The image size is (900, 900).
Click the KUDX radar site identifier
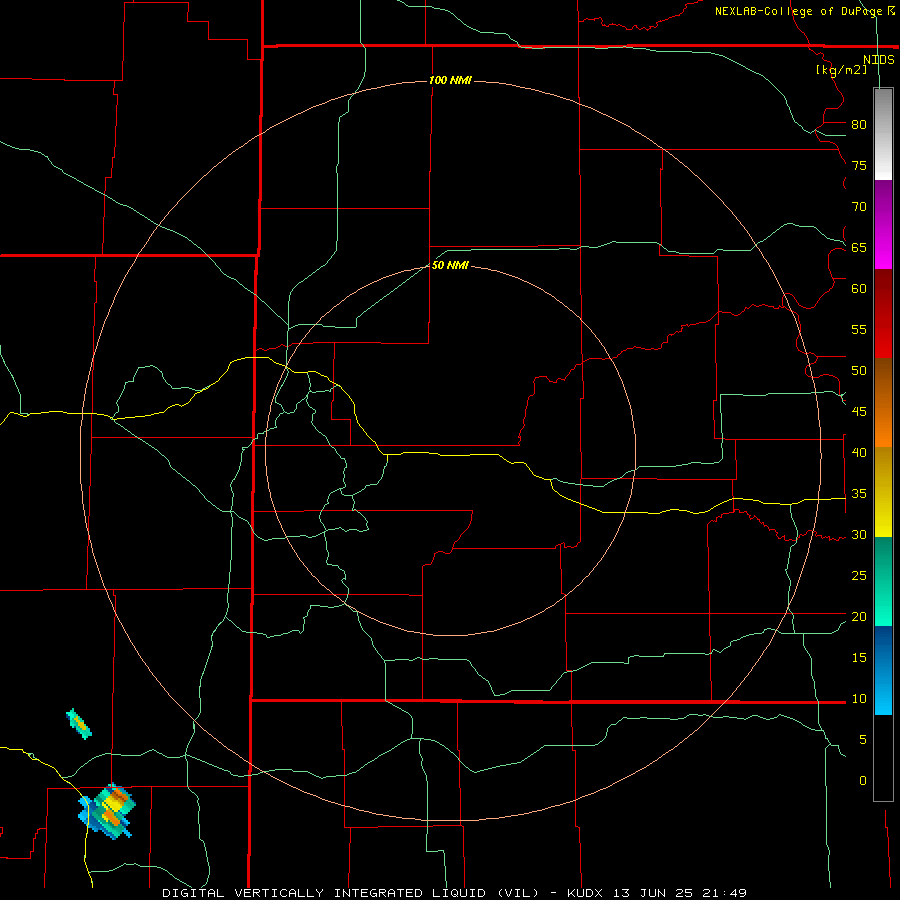587,893
